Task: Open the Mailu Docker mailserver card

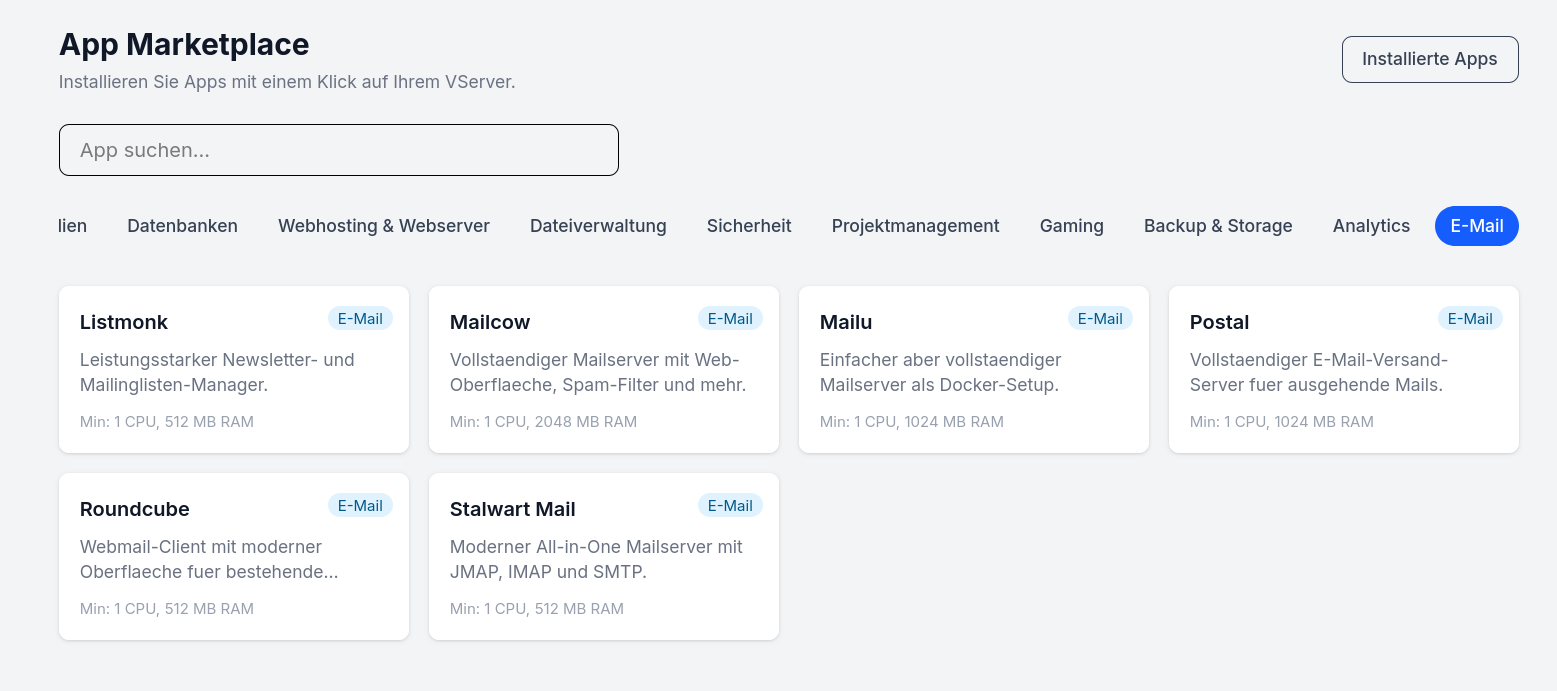Action: (973, 369)
